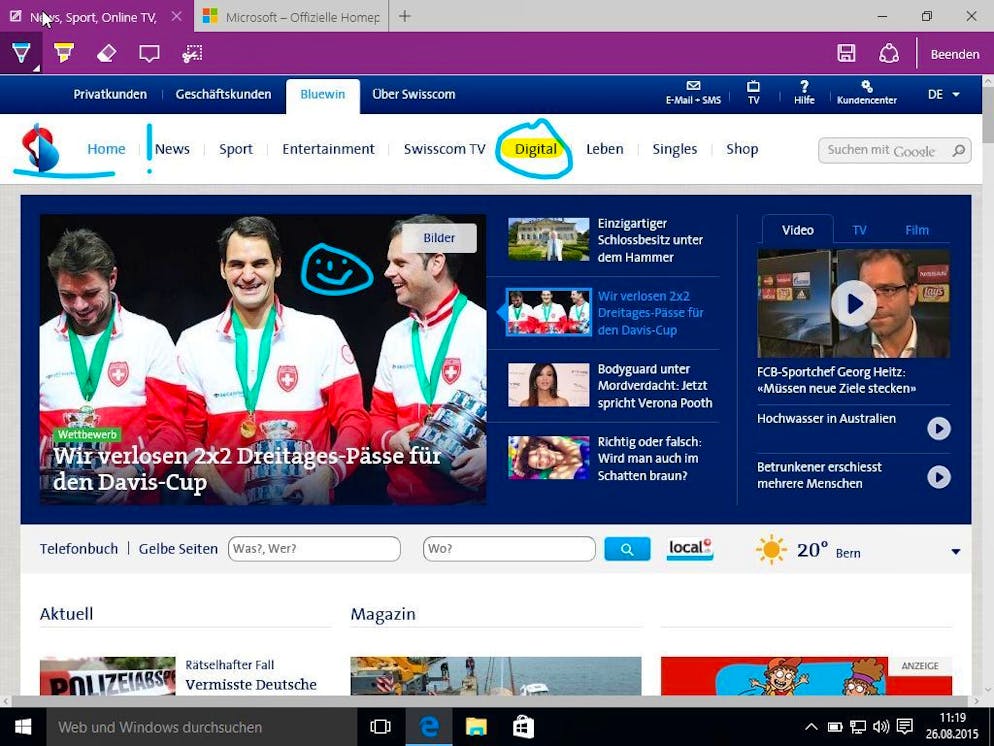Switch to Microsoft – Offizielle Homepage tab
Viewport: 994px width, 746px height.
292,17
